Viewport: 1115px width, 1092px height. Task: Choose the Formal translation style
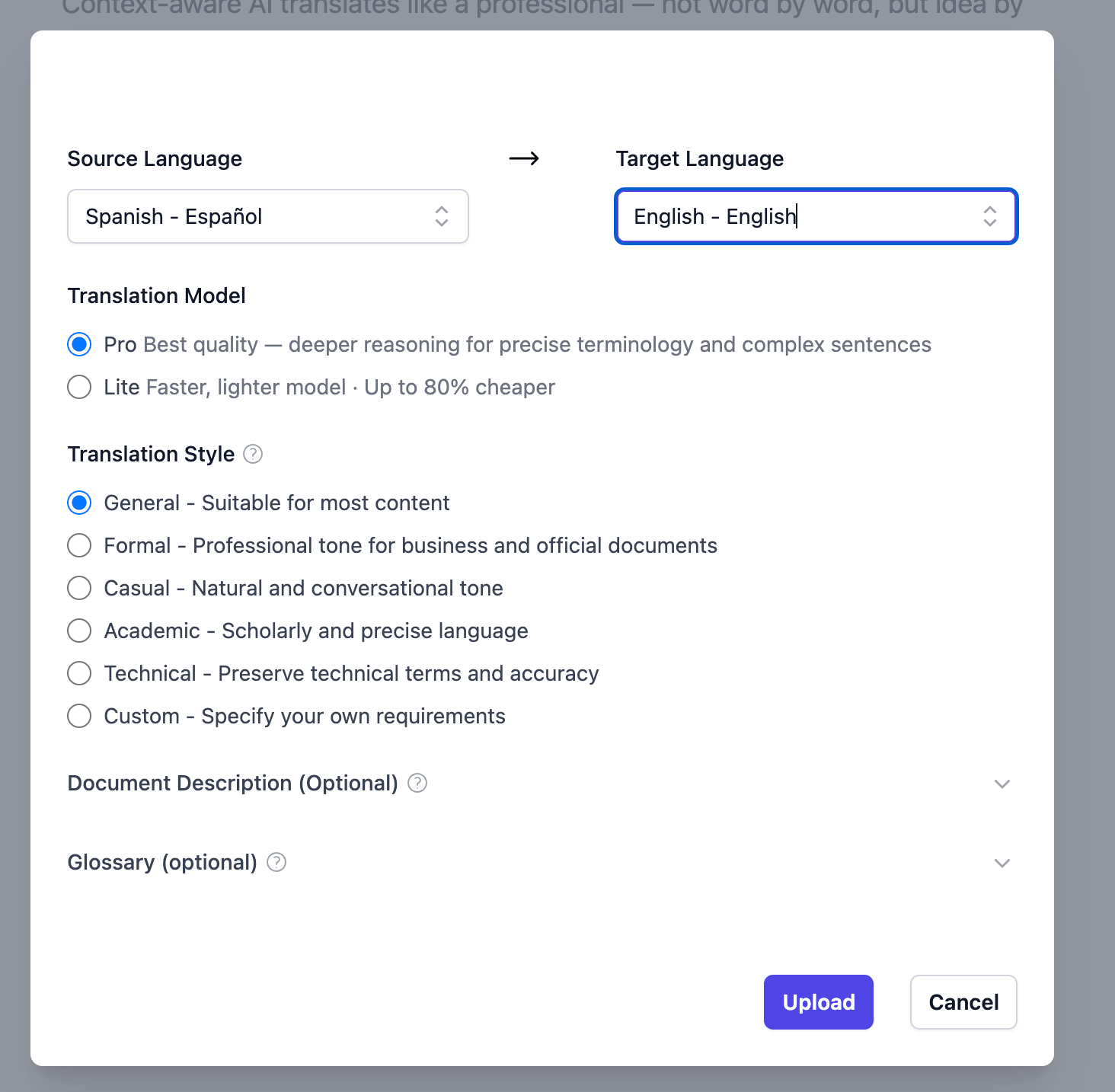pyautogui.click(x=79, y=545)
